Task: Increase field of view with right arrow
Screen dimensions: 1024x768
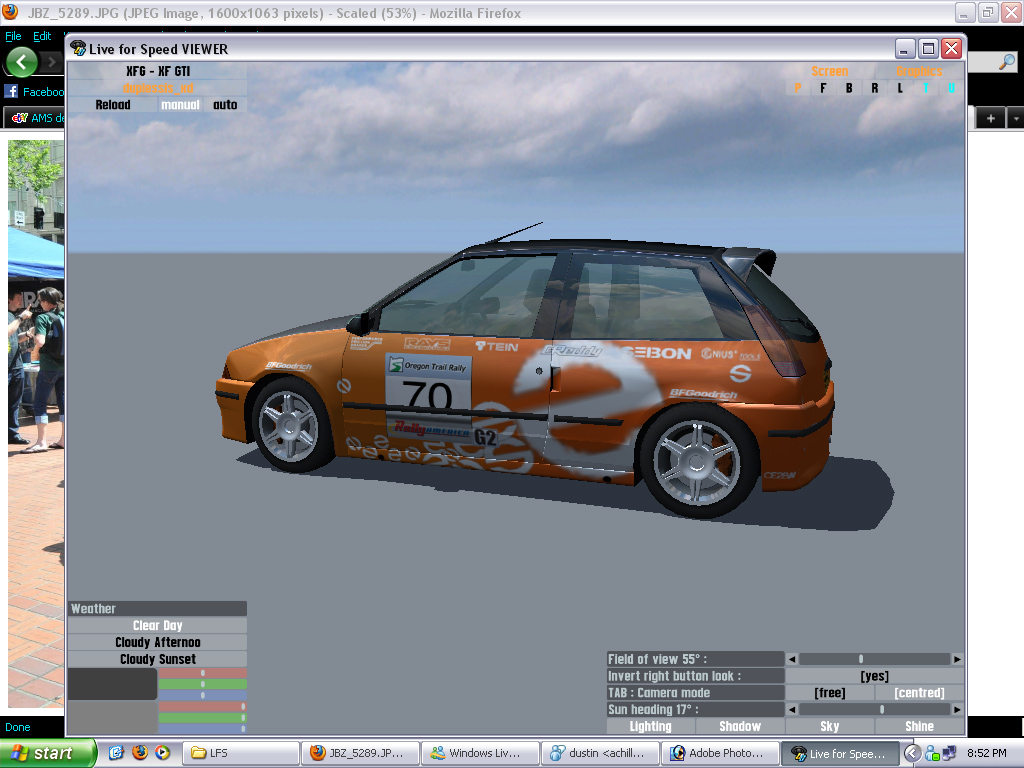Action: coord(957,660)
